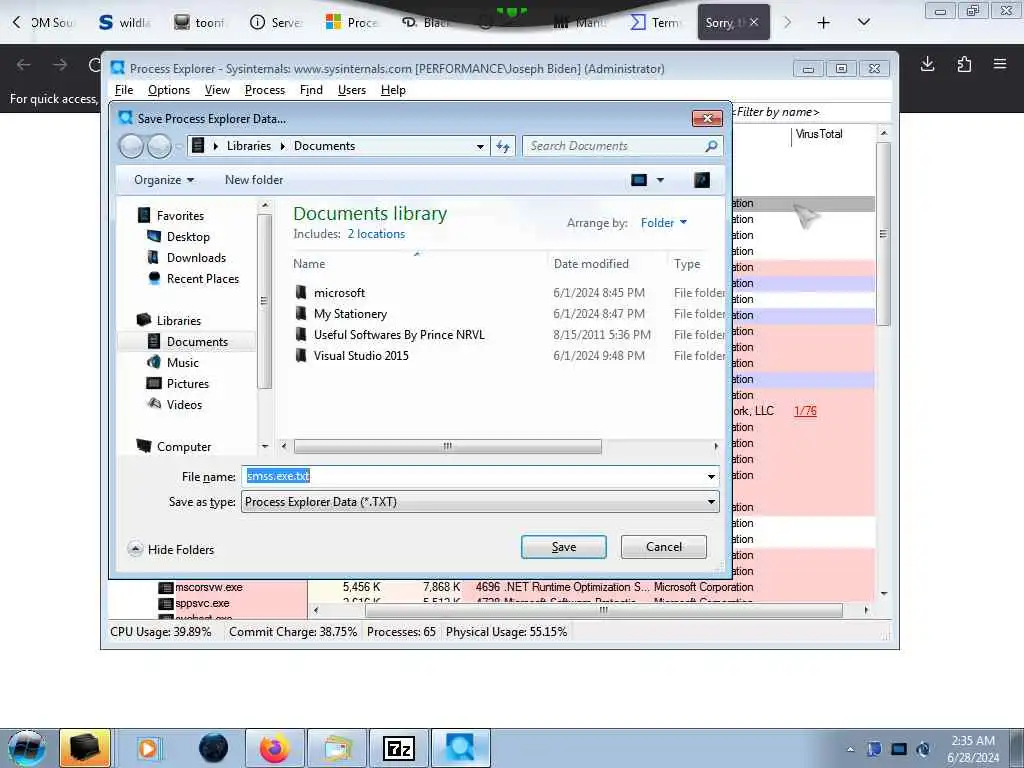Sort by the Type column header

[x=687, y=264]
